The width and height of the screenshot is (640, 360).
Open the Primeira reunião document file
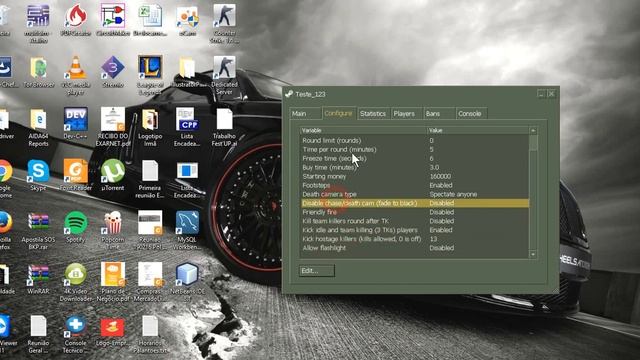[x=150, y=179]
